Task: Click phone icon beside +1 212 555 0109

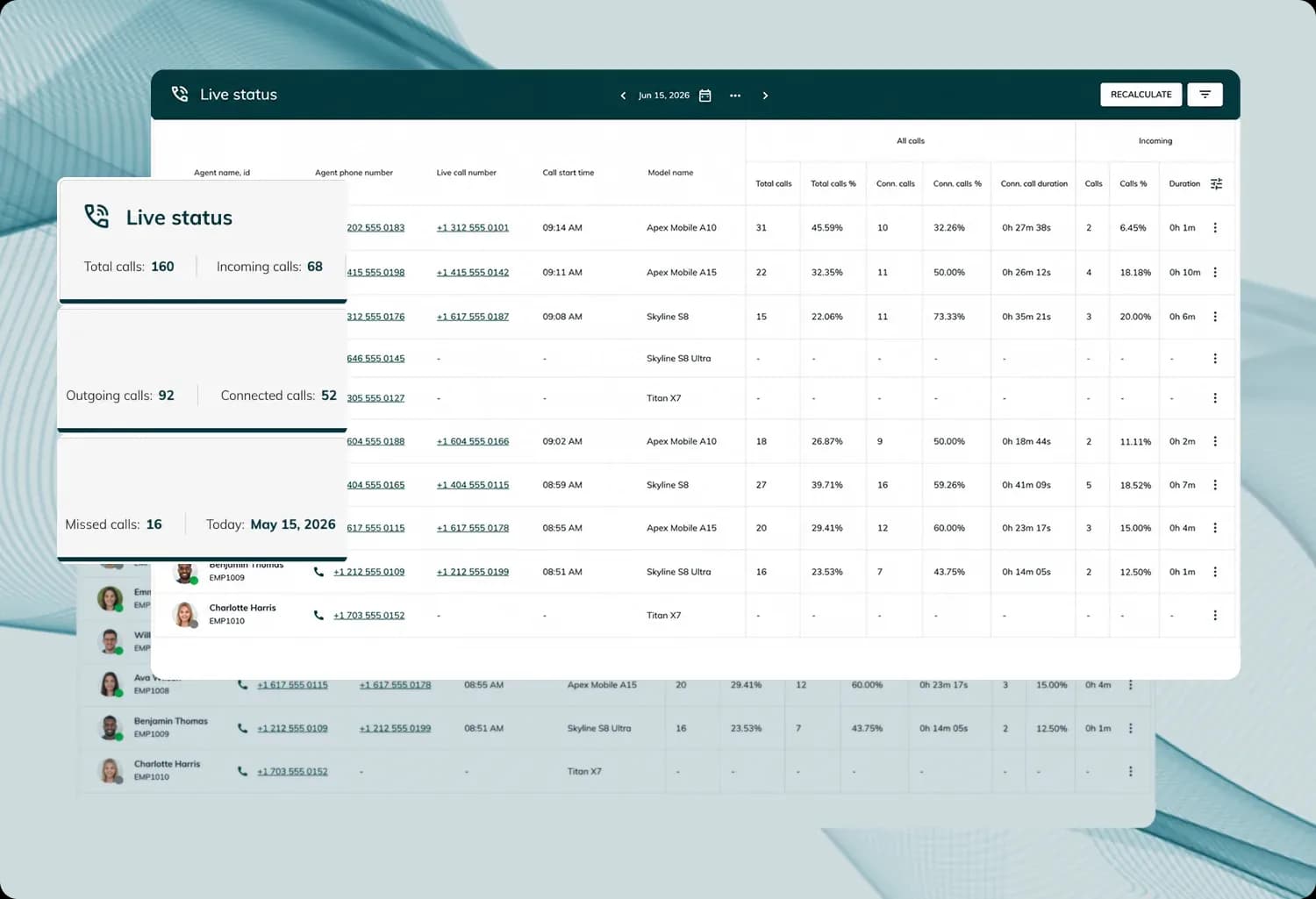Action: click(318, 572)
